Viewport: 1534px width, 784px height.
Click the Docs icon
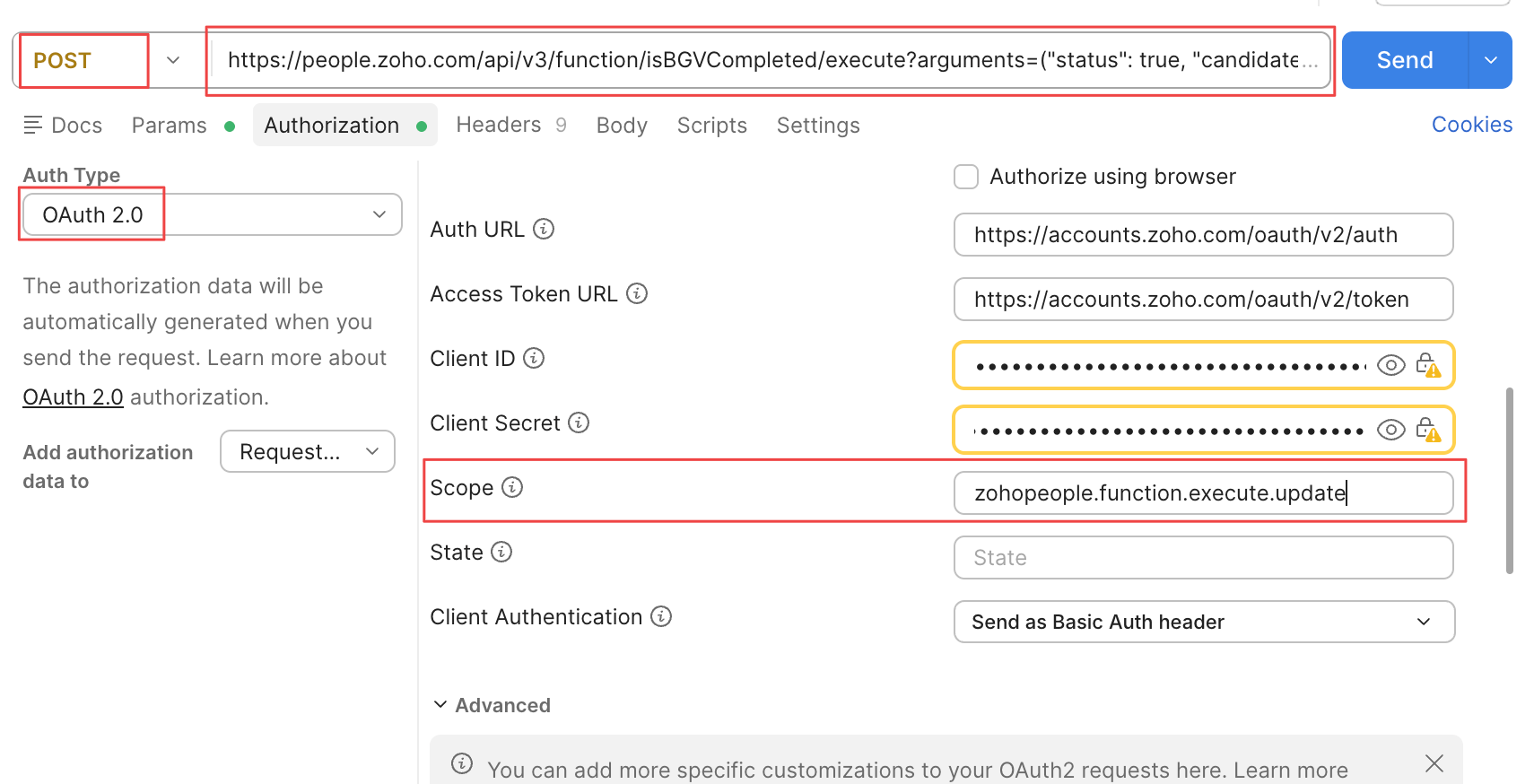coord(32,125)
